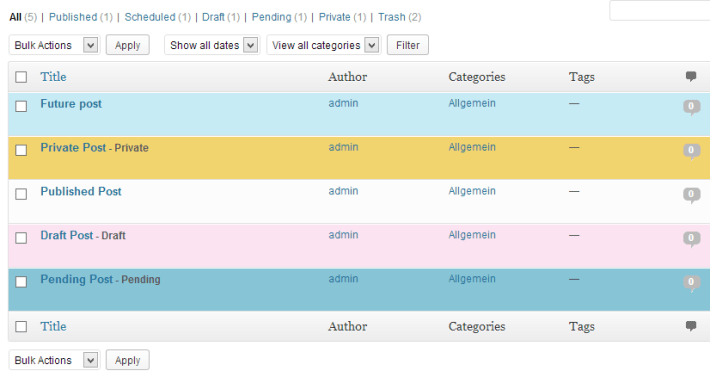View the Trash posts list
The image size is (710, 377).
pyautogui.click(x=392, y=17)
